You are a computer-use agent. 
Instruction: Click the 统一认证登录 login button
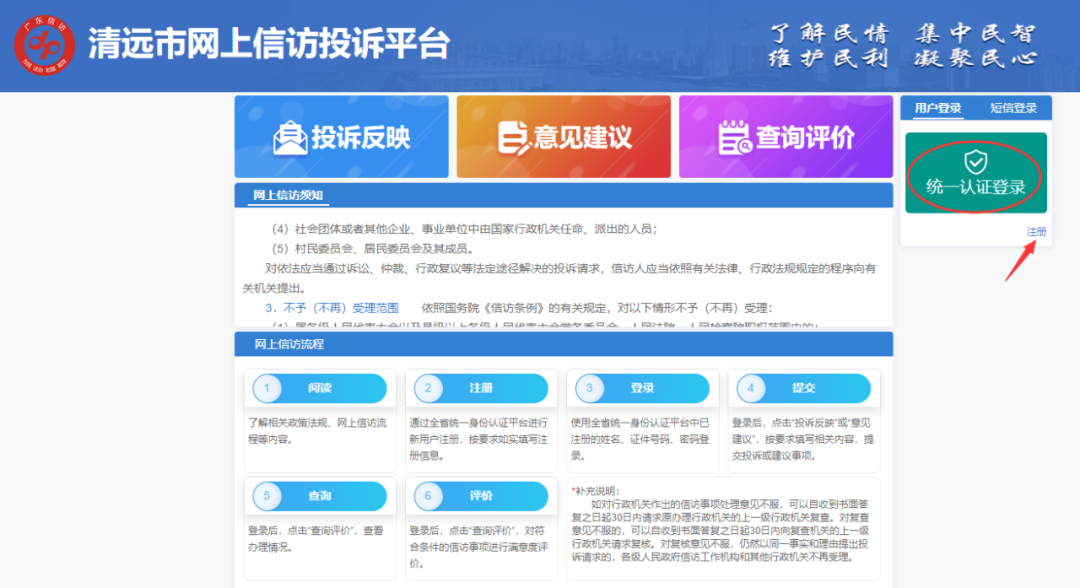click(976, 174)
